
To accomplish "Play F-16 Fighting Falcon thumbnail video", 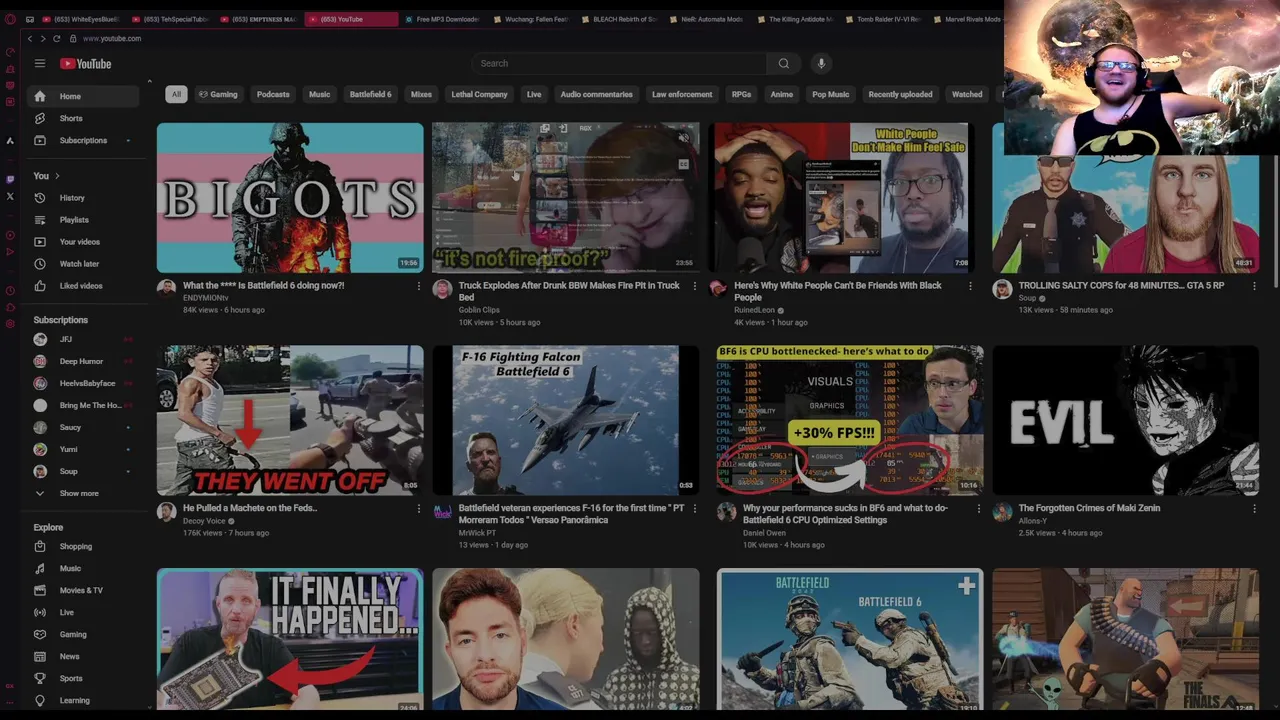I will [566, 420].
